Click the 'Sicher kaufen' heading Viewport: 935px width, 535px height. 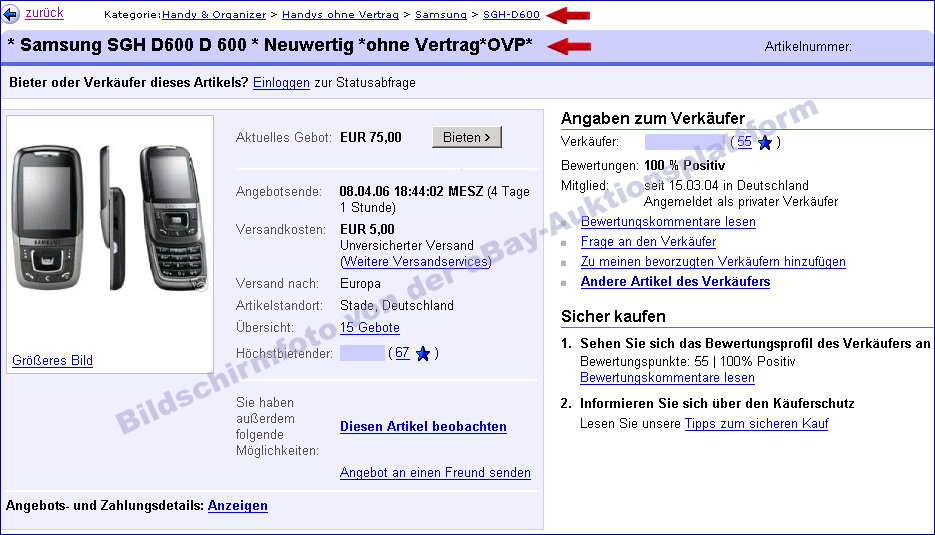tap(613, 316)
